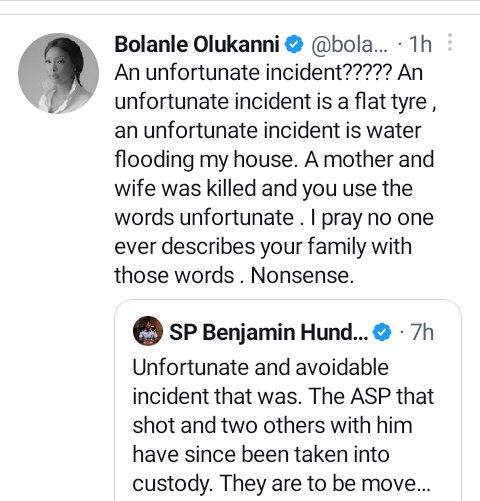Select the 'An unfortunate incident?????' opening line
Image resolution: width=480 pixels, height=501 pixels.
pyautogui.click(x=252, y=72)
